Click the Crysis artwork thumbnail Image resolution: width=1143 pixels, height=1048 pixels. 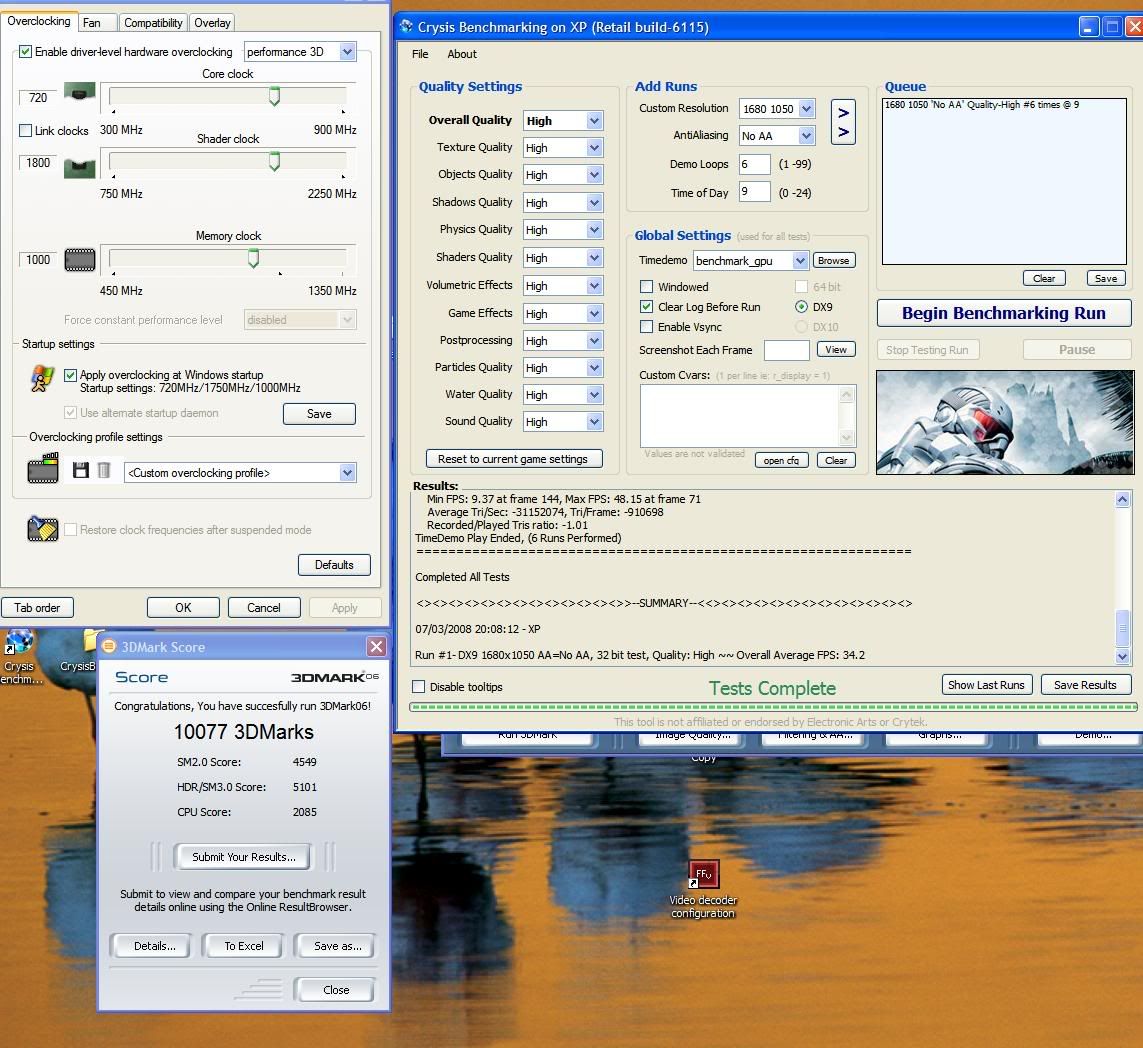1005,423
